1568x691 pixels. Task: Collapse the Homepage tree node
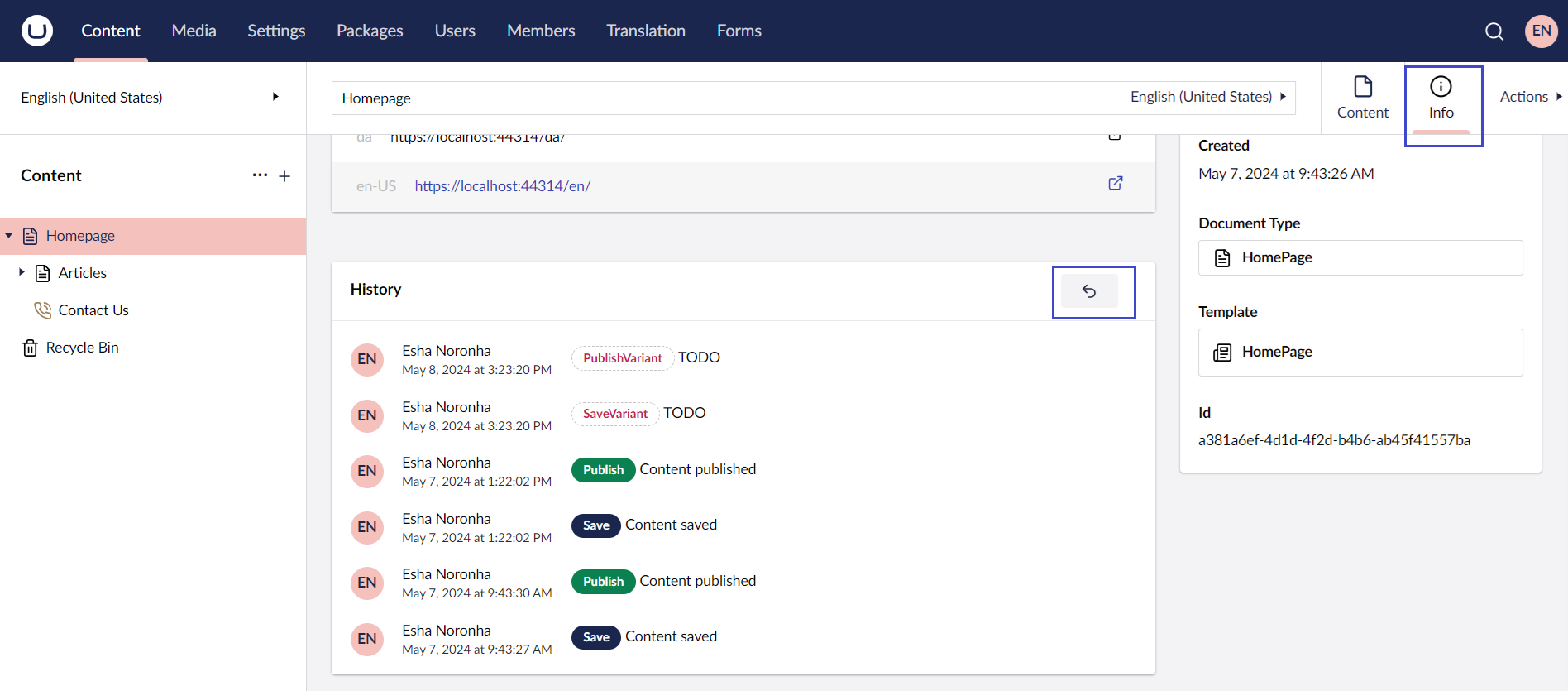coord(9,236)
